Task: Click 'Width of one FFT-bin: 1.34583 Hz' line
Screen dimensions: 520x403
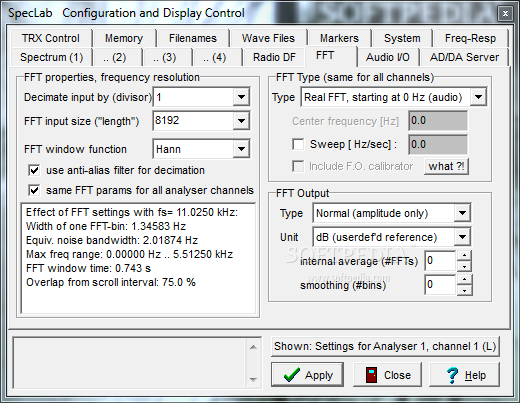Action: click(106, 226)
